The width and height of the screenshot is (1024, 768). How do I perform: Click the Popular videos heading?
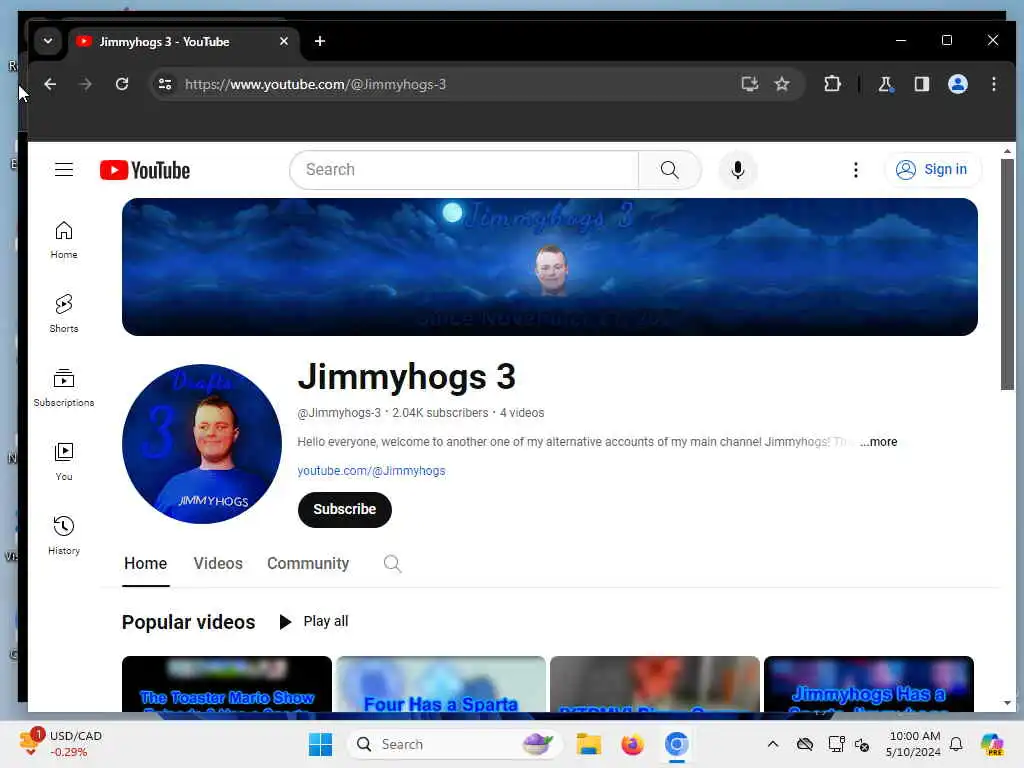click(x=188, y=622)
